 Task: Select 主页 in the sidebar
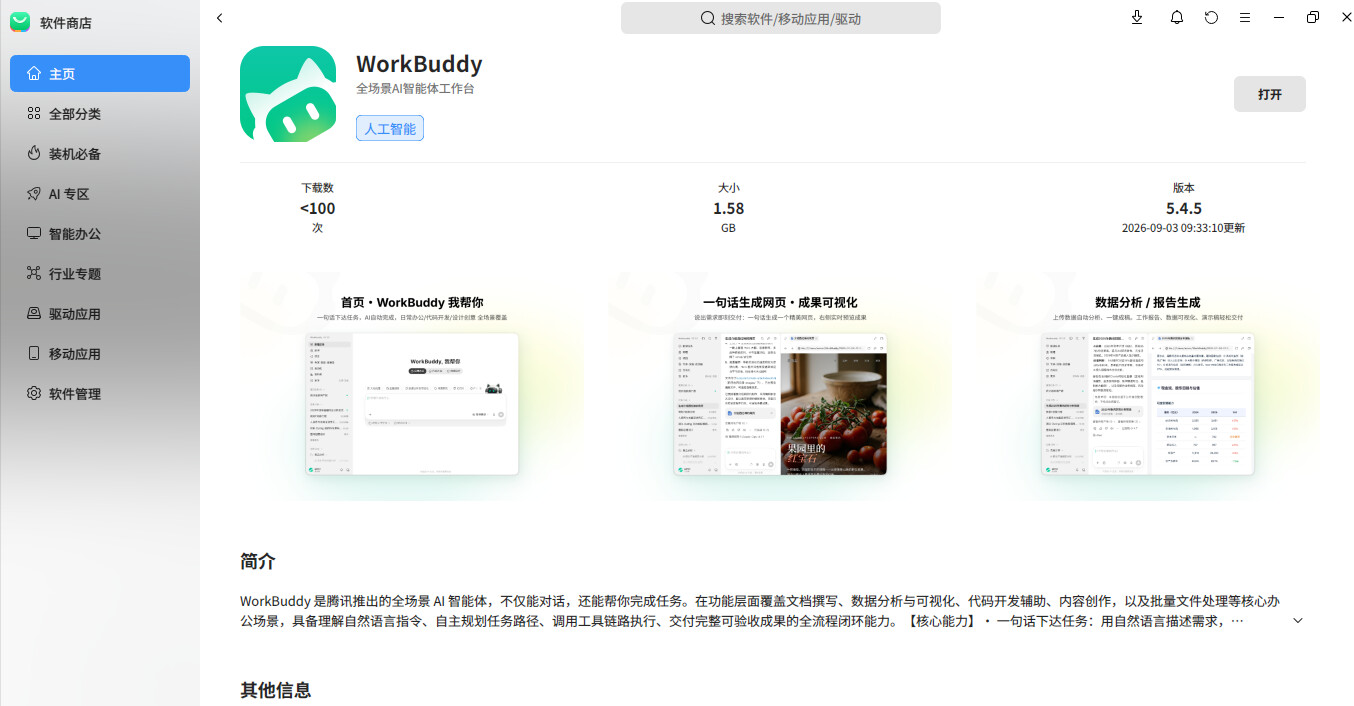click(100, 74)
